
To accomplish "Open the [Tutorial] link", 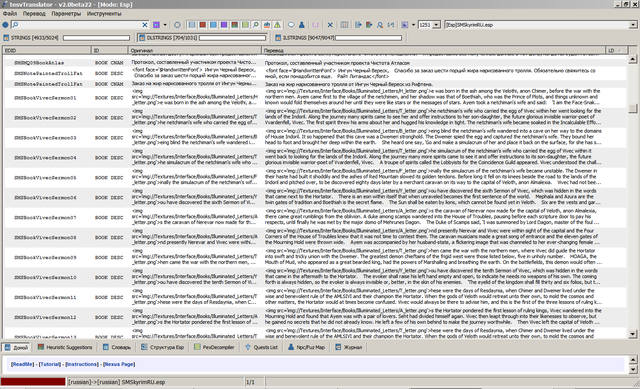I will tap(50, 364).
